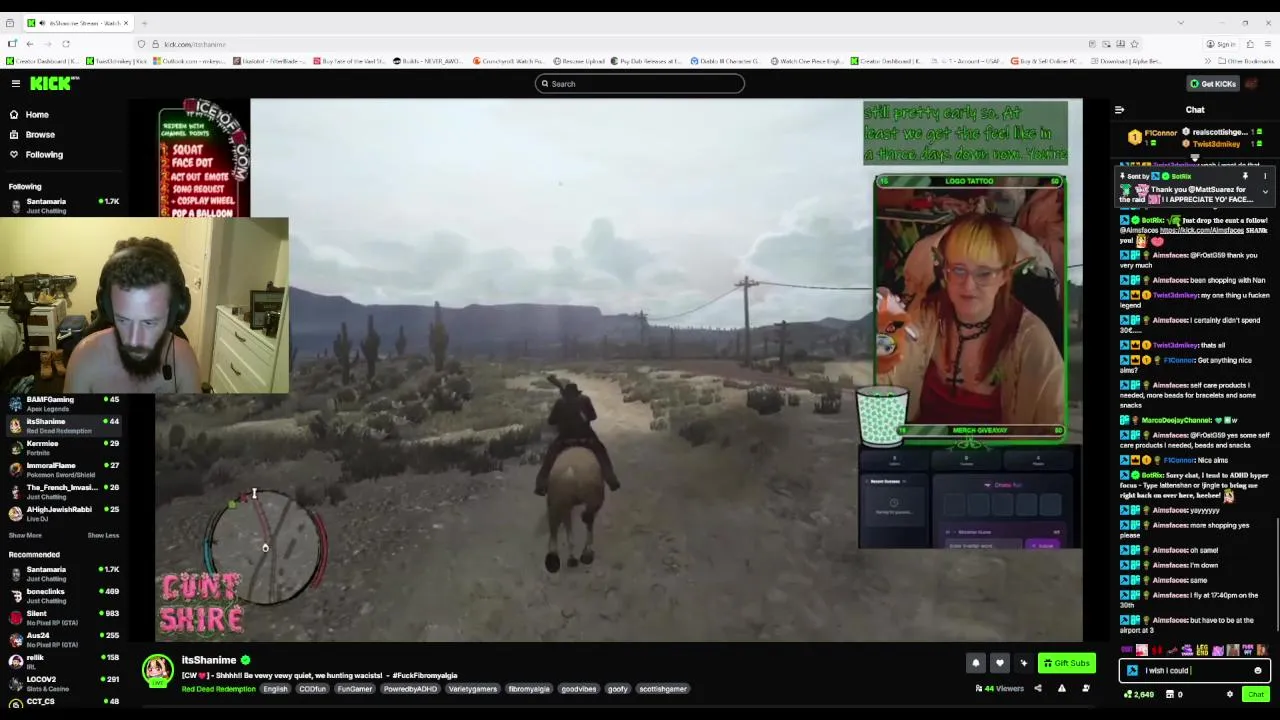Image resolution: width=1280 pixels, height=720 pixels.
Task: Click channel points balance 2,649
Action: coord(1139,694)
